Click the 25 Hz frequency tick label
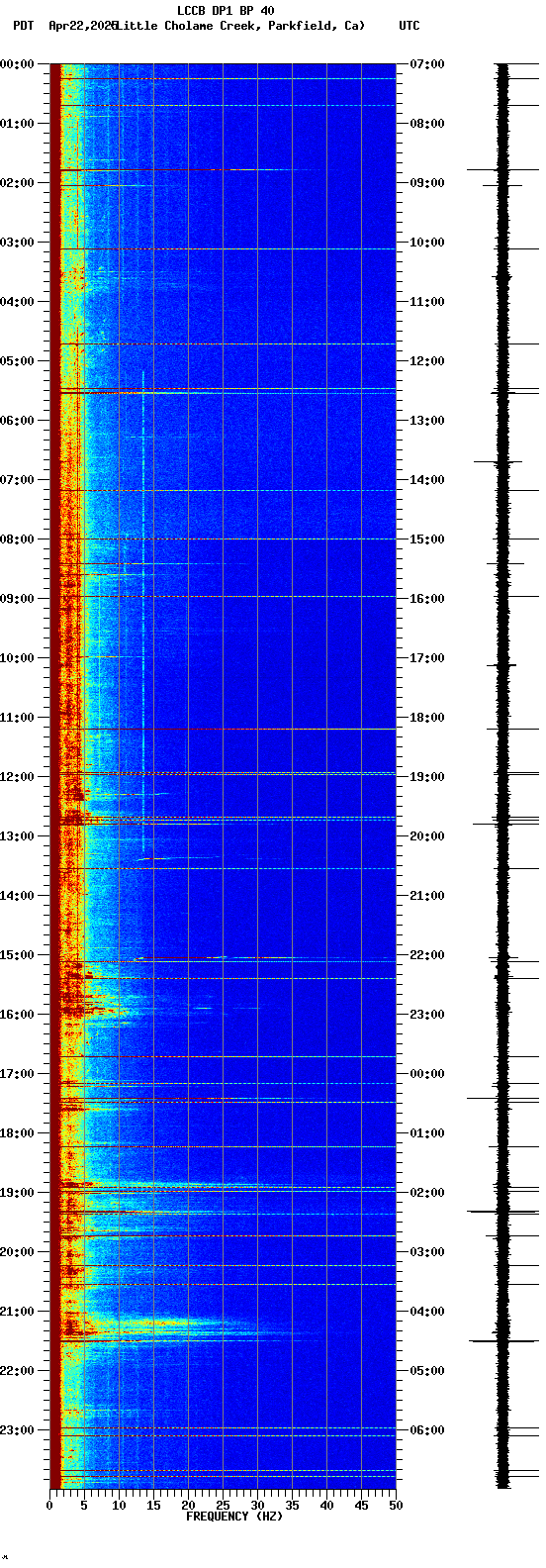 [223, 1506]
